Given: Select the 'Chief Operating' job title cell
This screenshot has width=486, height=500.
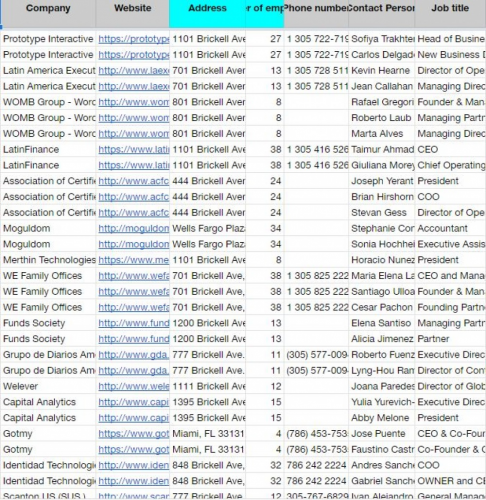Looking at the screenshot, I should (450, 165).
